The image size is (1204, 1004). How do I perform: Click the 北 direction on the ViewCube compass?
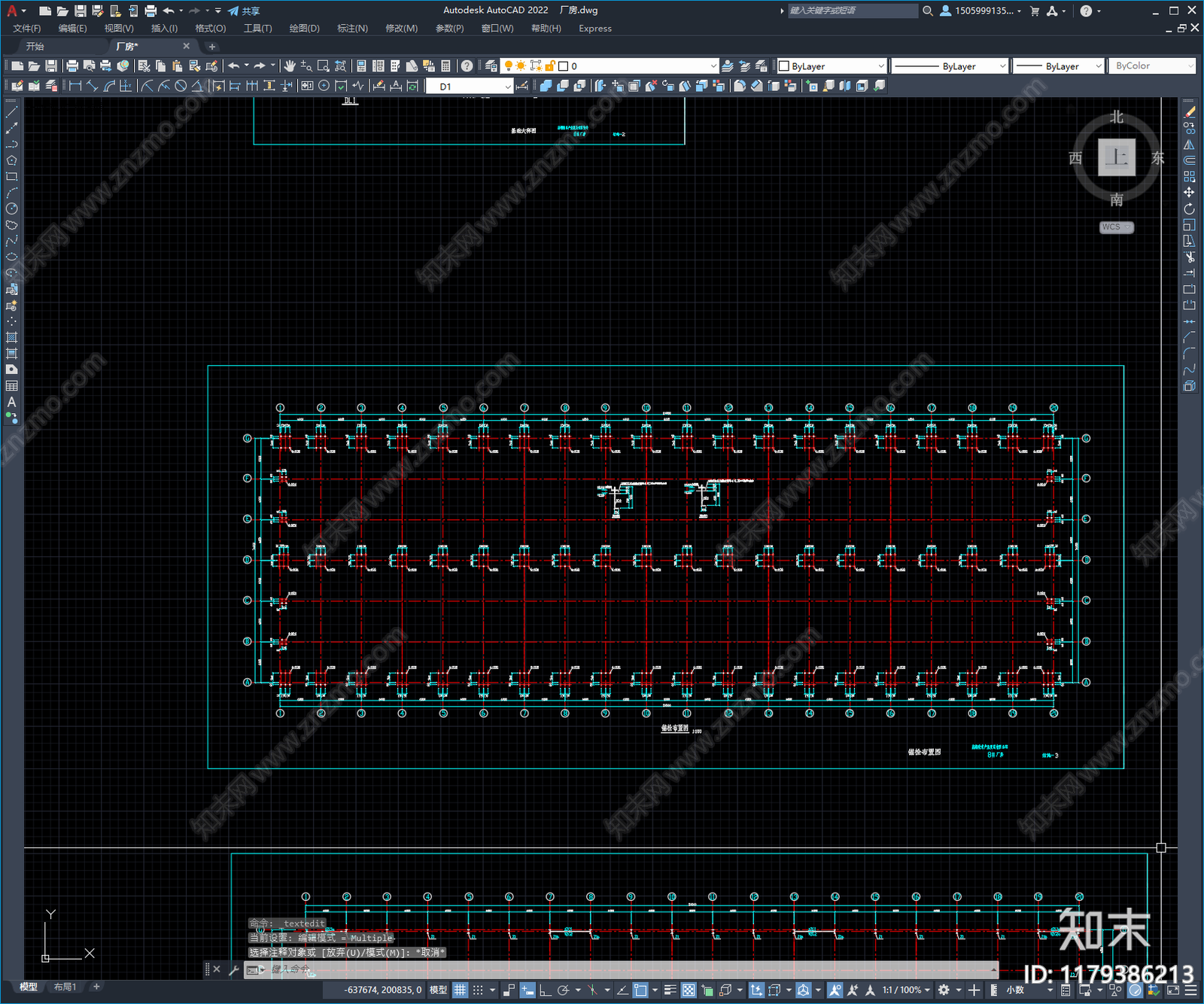tap(1117, 117)
